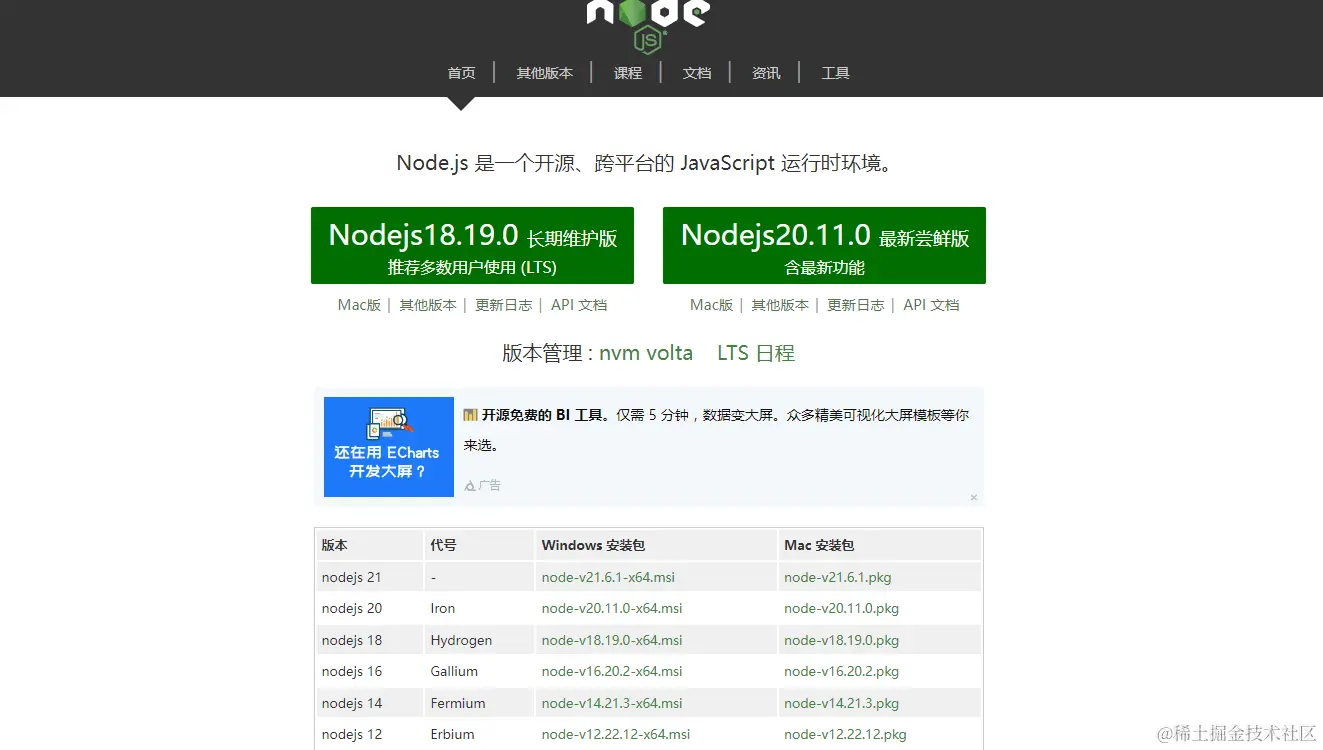Open the 其他版本 navigation tab
The height and width of the screenshot is (750, 1323).
[544, 73]
